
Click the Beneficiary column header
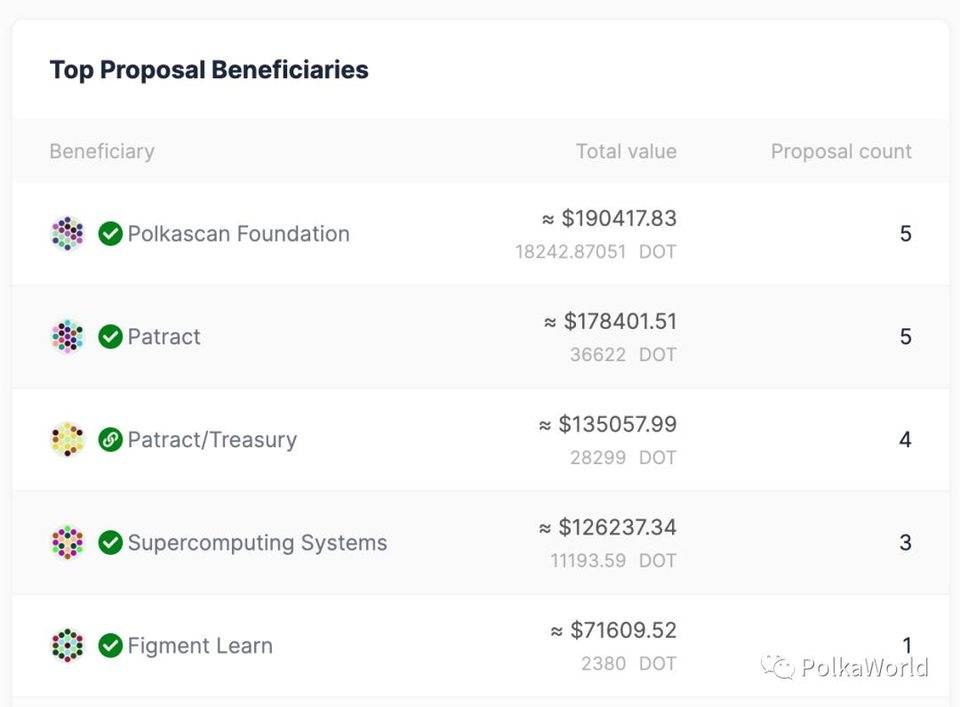point(102,152)
